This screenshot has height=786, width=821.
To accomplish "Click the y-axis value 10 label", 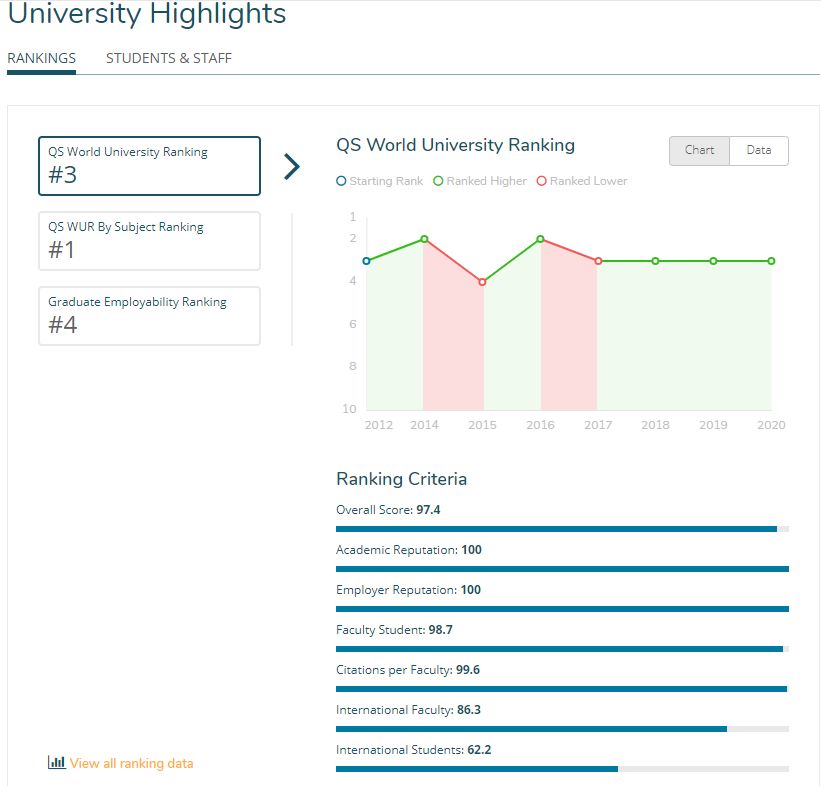I will click(349, 409).
